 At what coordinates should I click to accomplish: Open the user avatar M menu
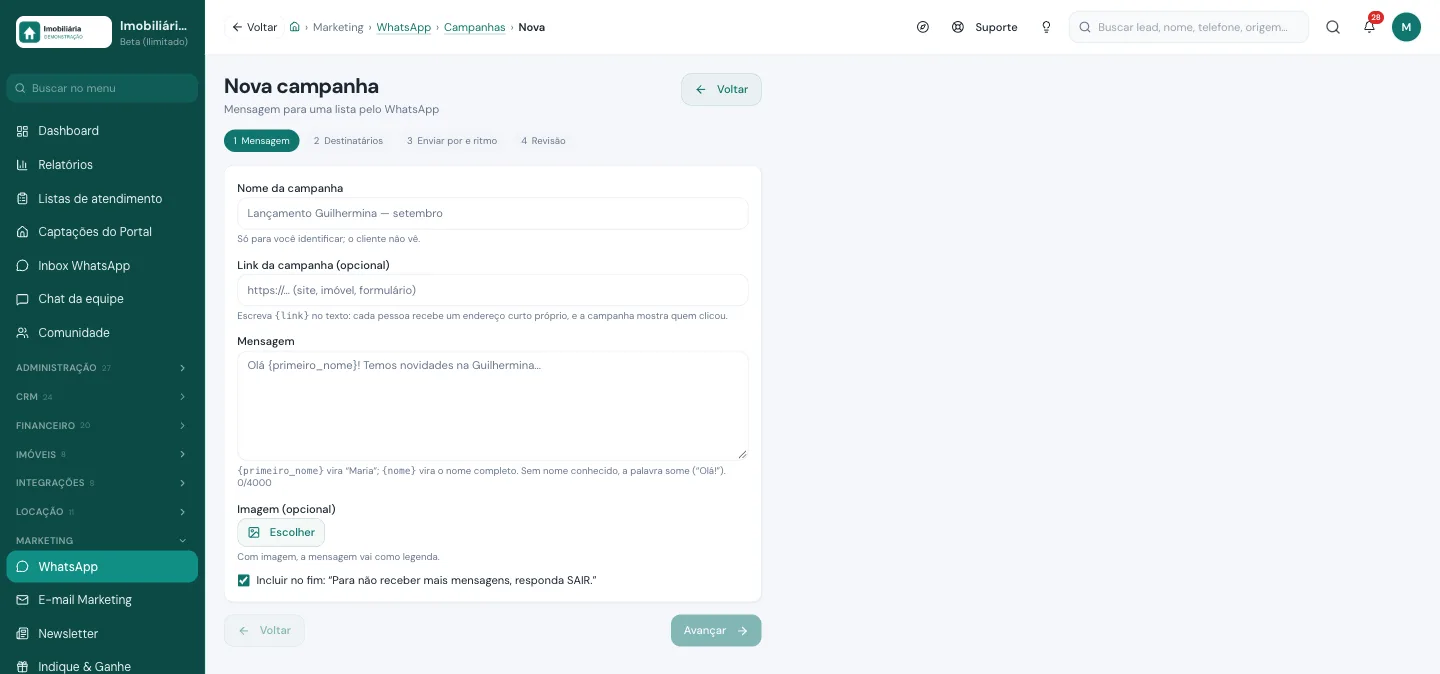1406,27
